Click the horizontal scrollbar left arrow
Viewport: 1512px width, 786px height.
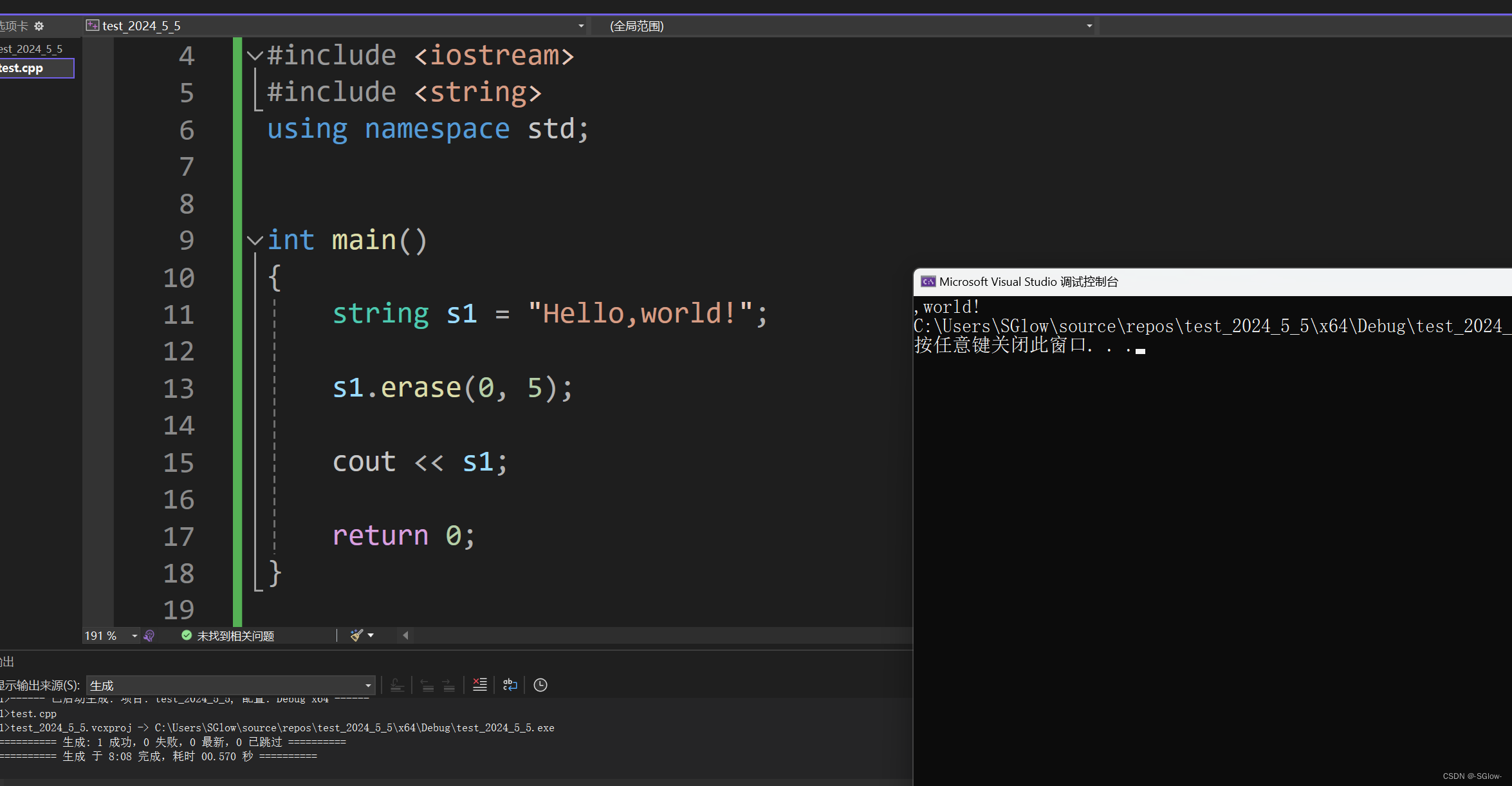point(405,635)
